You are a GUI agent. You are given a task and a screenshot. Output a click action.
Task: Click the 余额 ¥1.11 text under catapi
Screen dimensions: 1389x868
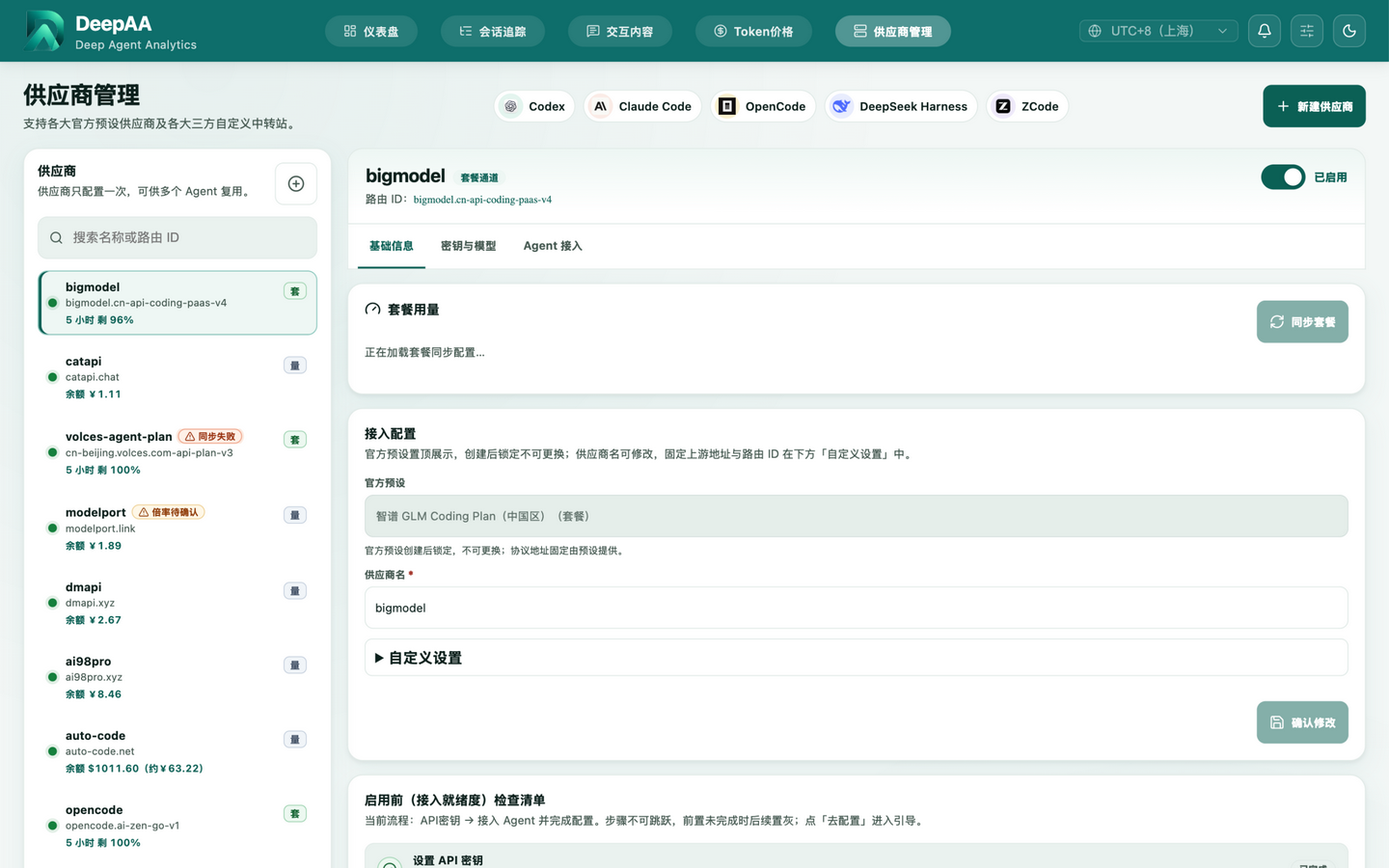(94, 394)
